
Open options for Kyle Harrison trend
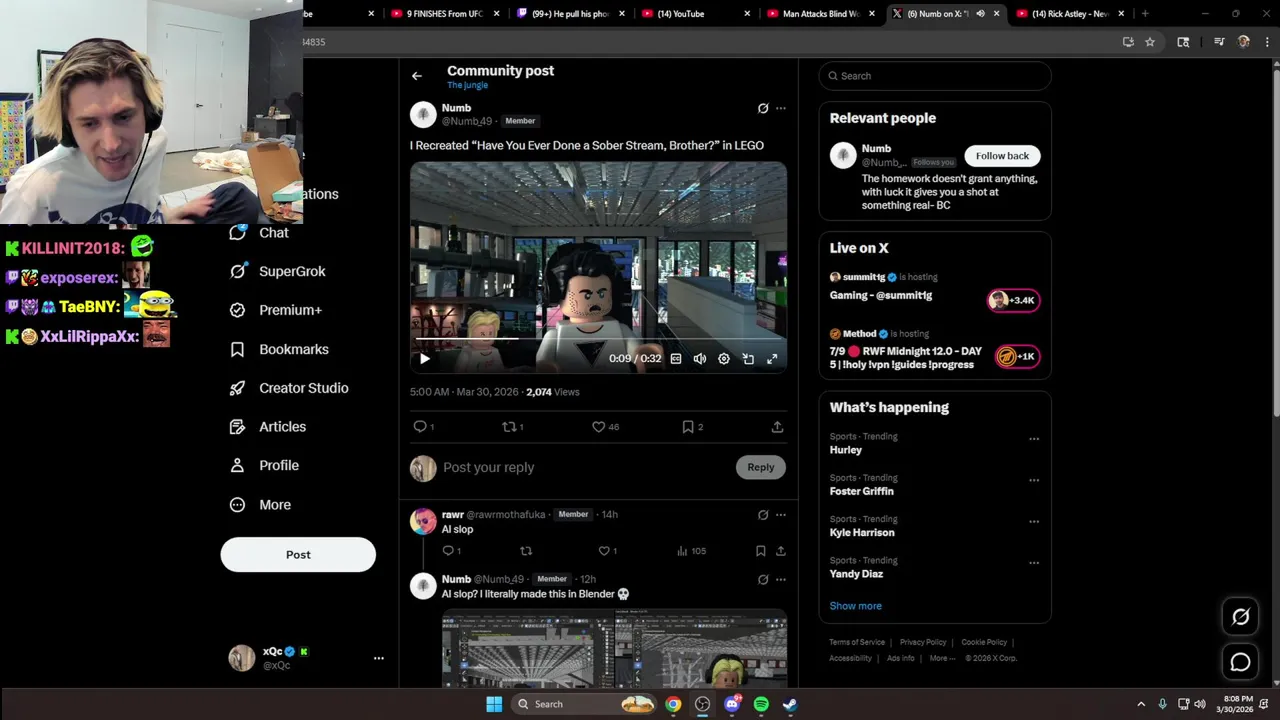click(1034, 521)
